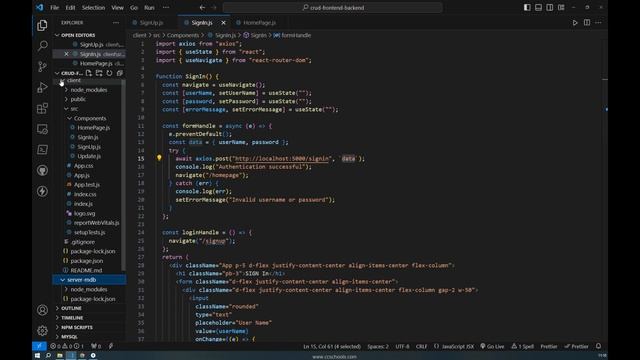Image resolution: width=640 pixels, height=360 pixels.
Task: Go back using the navigation arrow
Action: [x=202, y=7]
